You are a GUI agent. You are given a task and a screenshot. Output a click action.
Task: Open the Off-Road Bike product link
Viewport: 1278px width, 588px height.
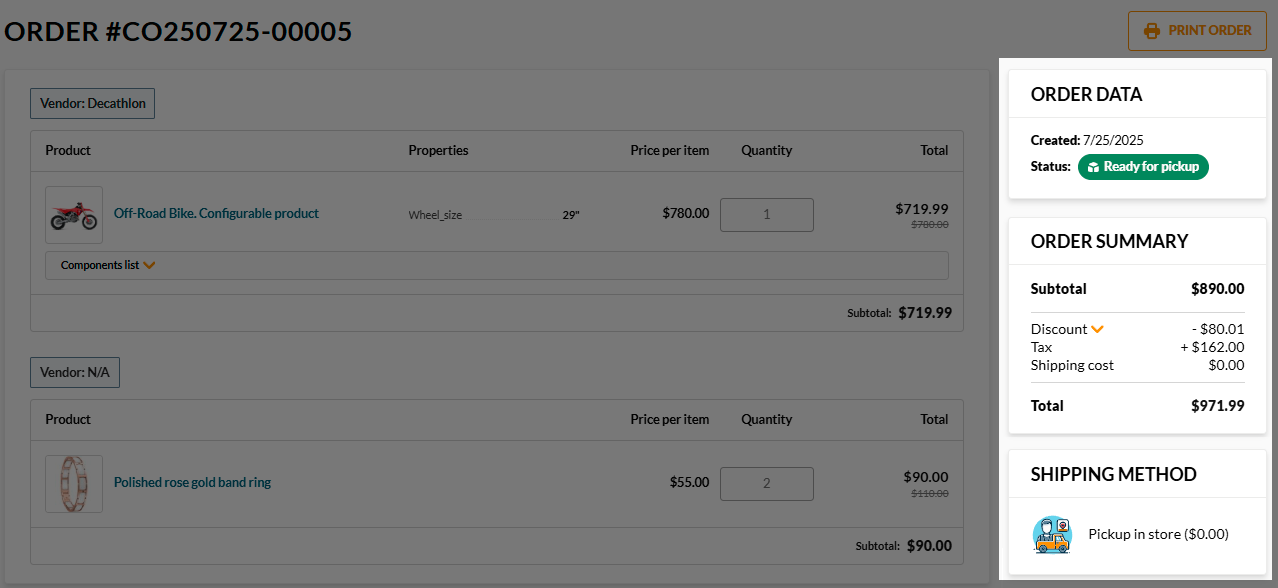[216, 213]
